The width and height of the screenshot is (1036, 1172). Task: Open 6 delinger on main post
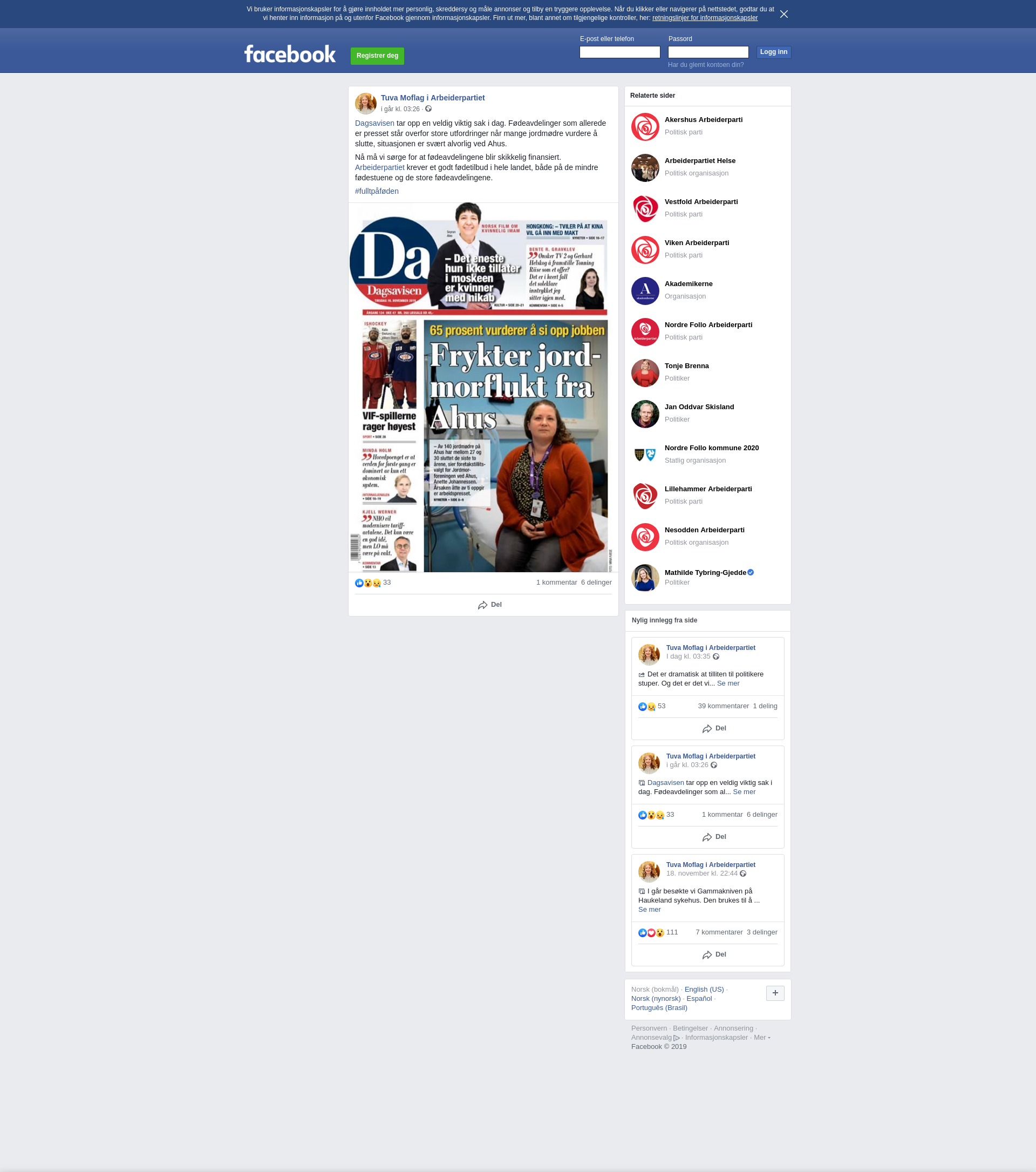[x=596, y=582]
